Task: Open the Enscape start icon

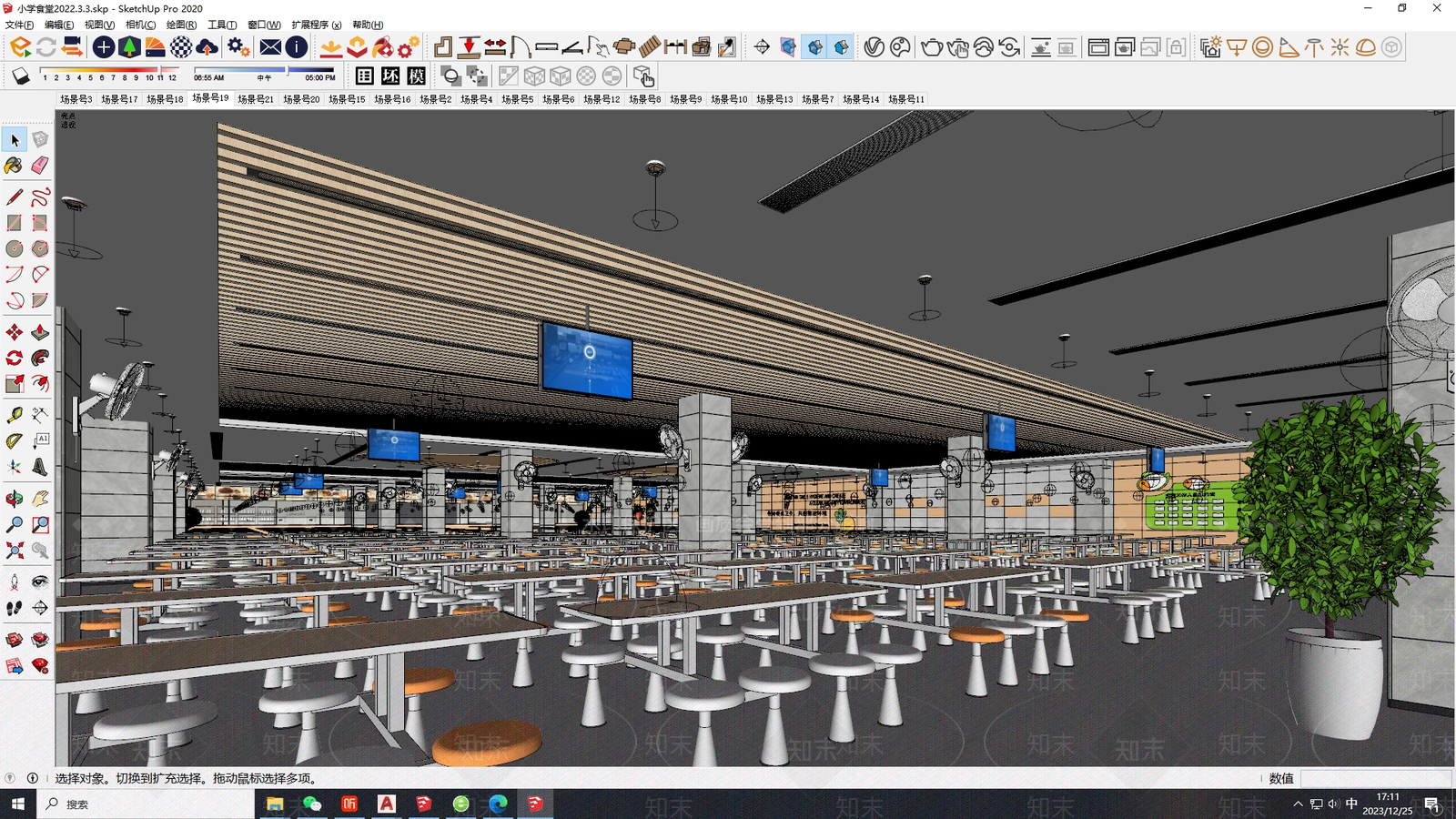Action: (20, 46)
